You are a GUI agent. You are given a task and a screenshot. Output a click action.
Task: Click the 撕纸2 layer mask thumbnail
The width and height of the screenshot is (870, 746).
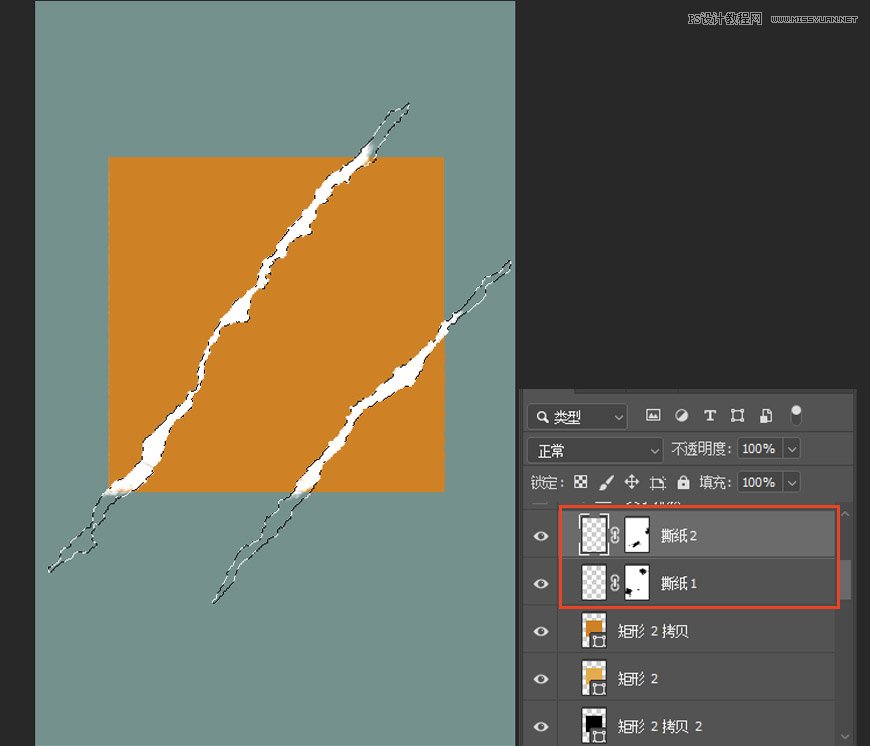(638, 535)
